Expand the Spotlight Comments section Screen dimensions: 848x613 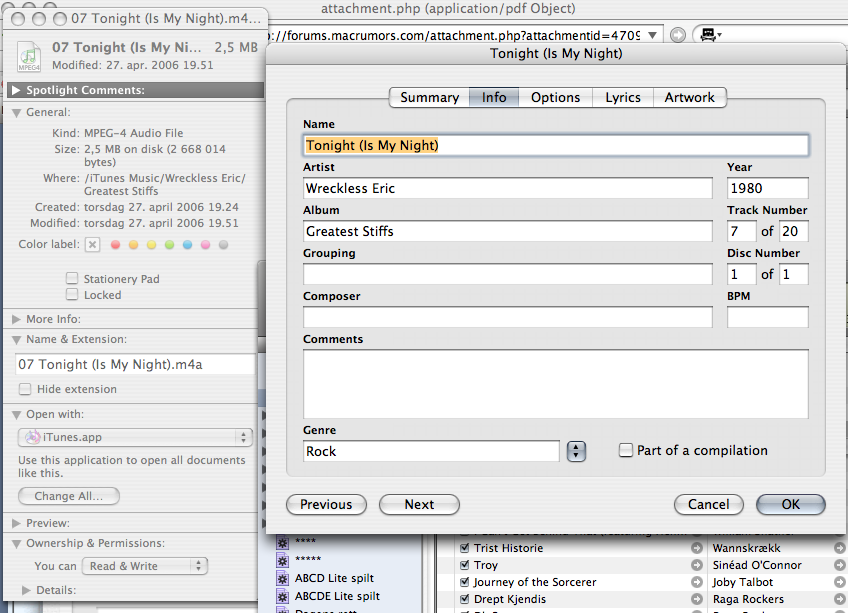pos(16,90)
